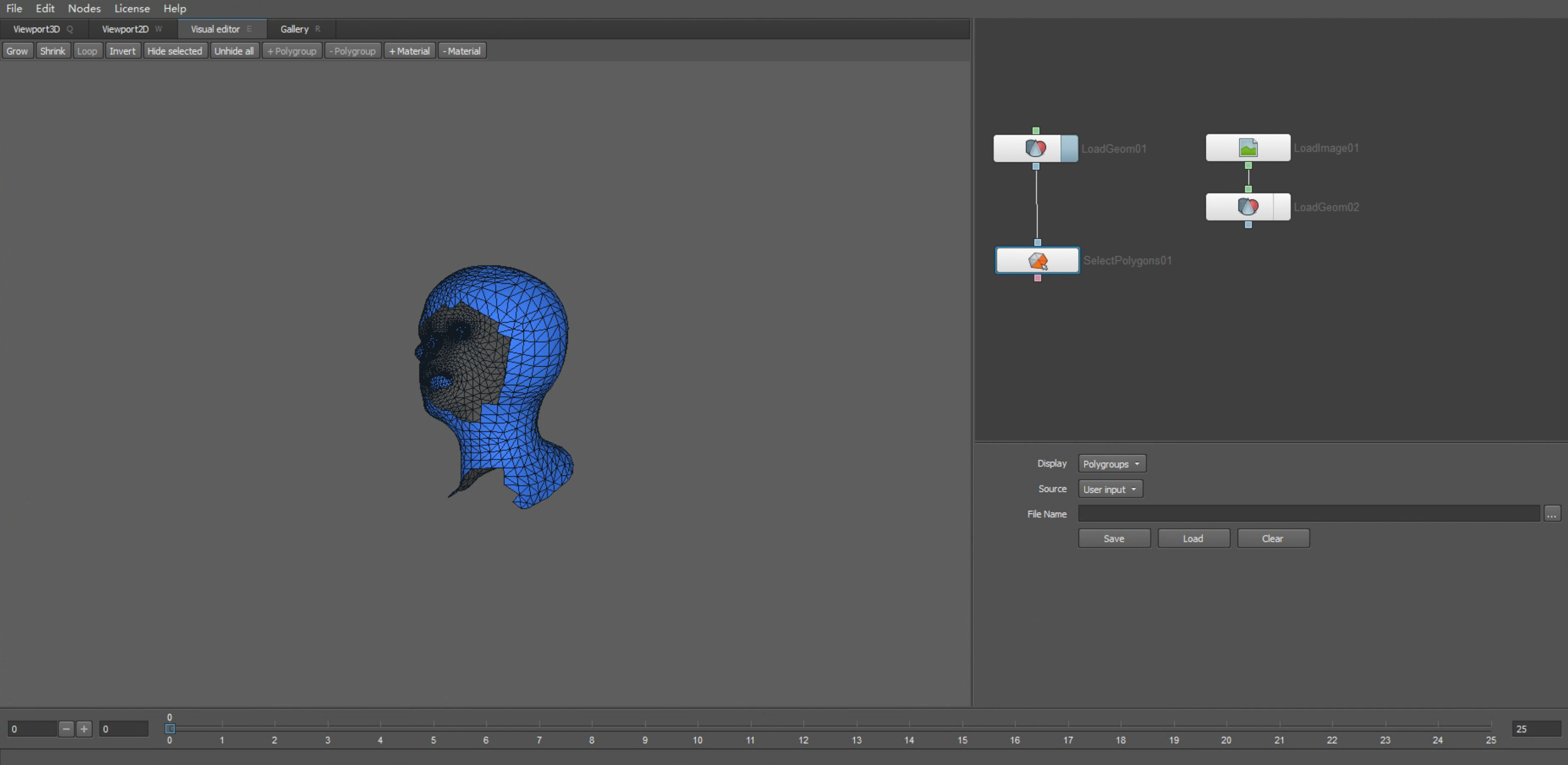Click the timeline plus frame button
Image resolution: width=1568 pixels, height=765 pixels.
[84, 728]
